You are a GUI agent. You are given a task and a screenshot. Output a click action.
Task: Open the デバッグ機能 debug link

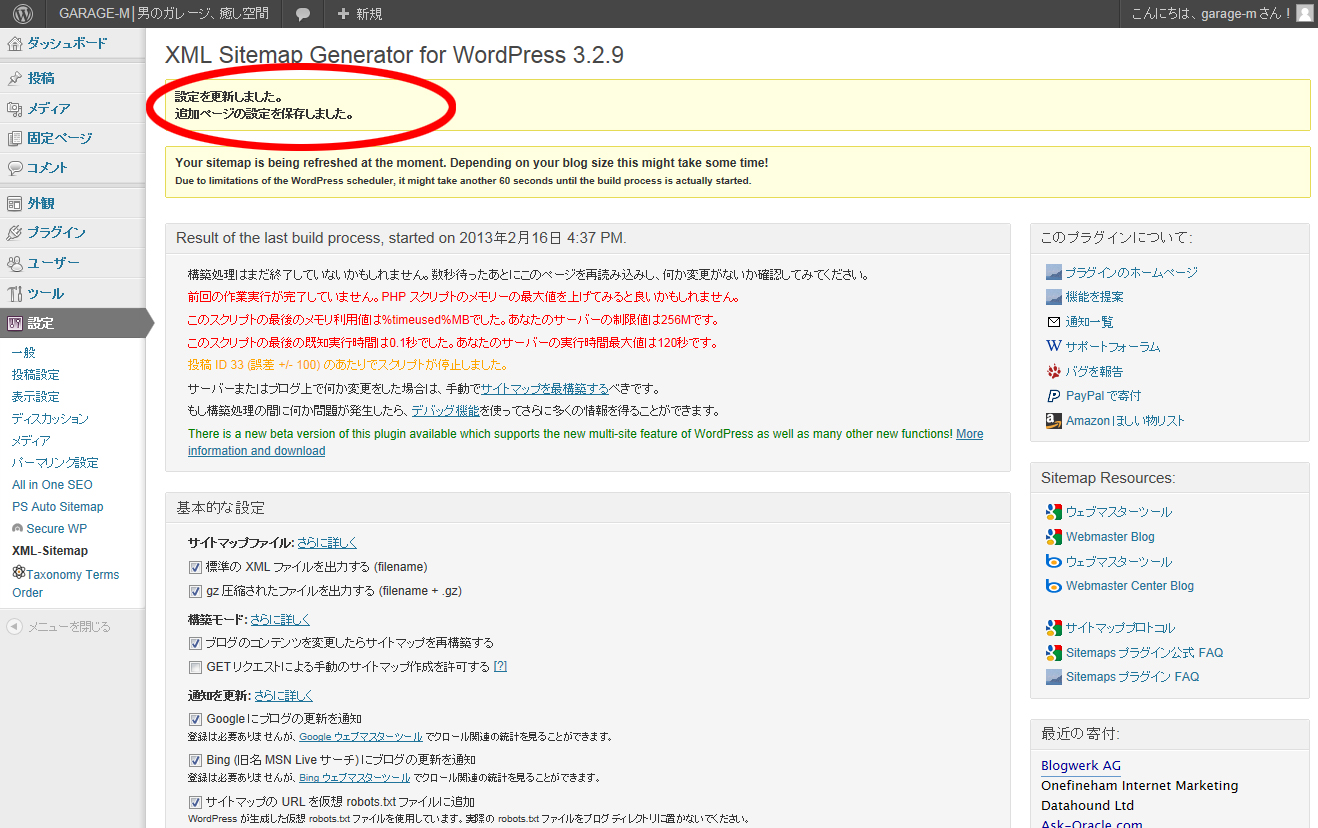click(x=445, y=411)
